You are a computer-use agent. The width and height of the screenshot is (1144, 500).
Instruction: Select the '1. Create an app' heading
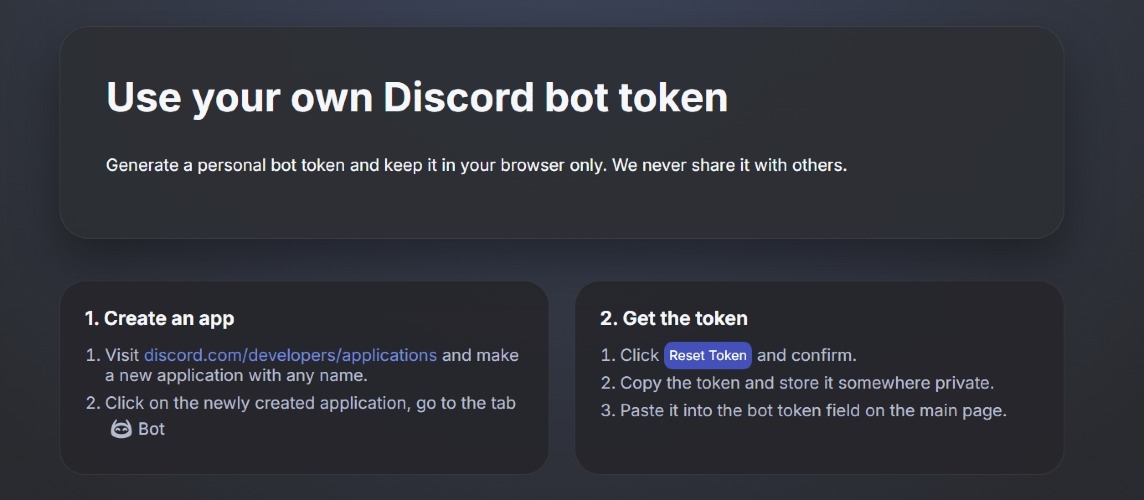tap(159, 319)
